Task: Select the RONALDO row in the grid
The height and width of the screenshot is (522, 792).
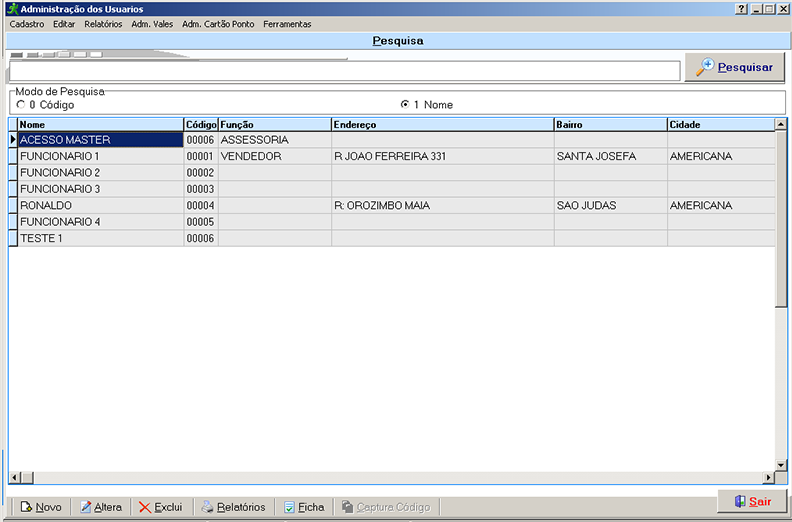Action: click(x=100, y=205)
